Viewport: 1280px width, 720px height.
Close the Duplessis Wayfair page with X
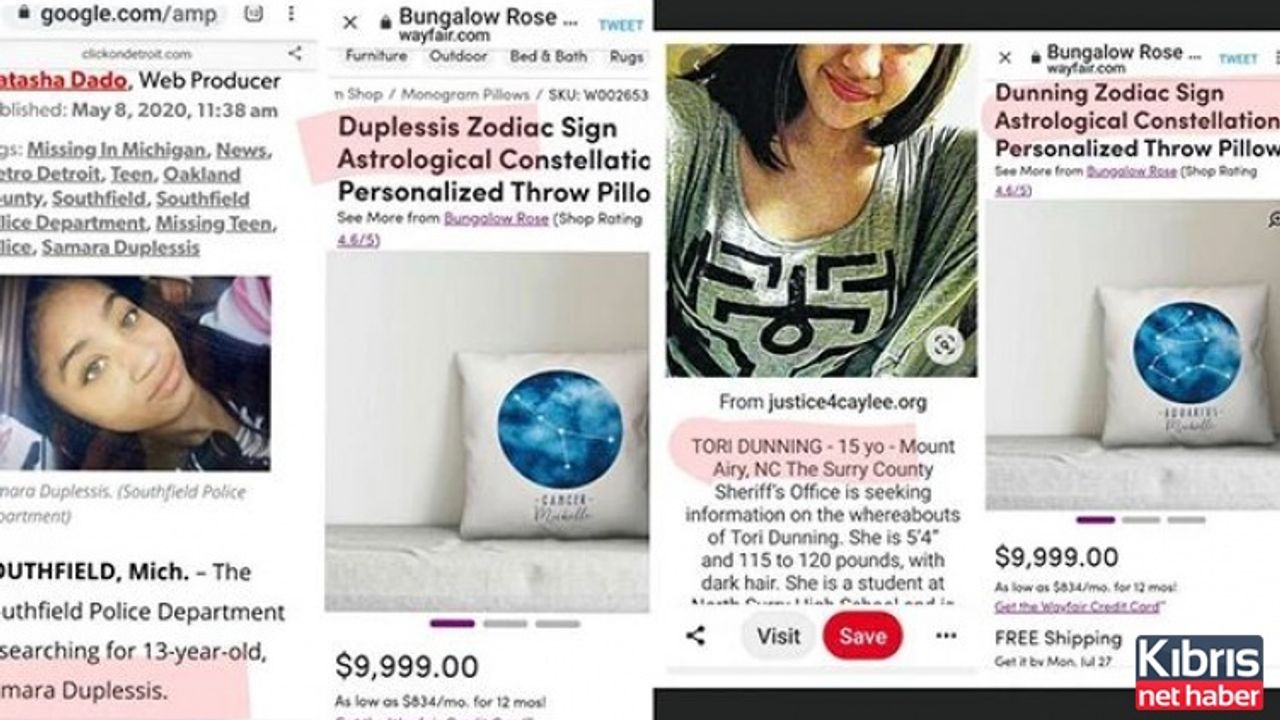tap(349, 23)
